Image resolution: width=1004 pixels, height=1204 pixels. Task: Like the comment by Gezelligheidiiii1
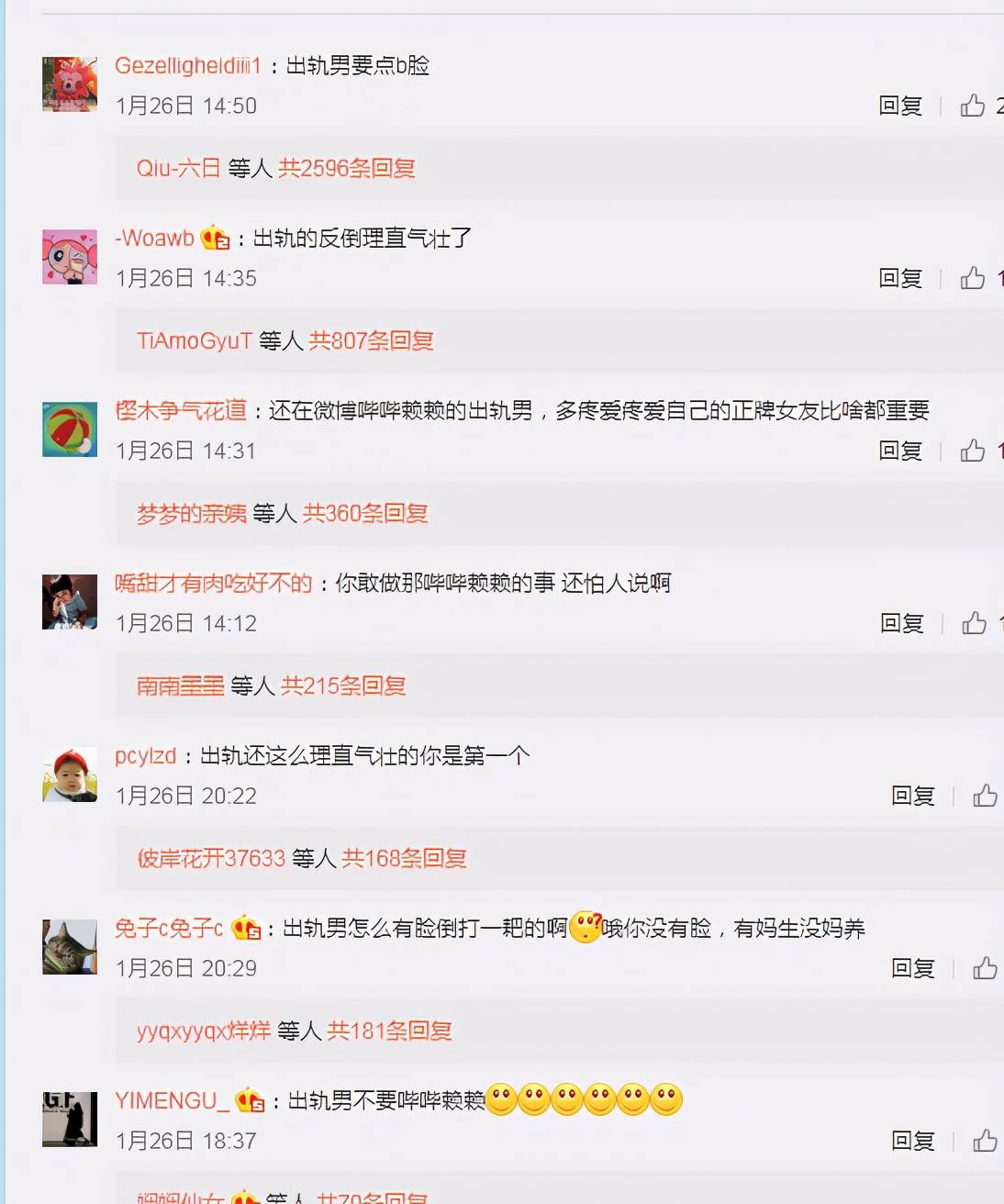pyautogui.click(x=973, y=106)
